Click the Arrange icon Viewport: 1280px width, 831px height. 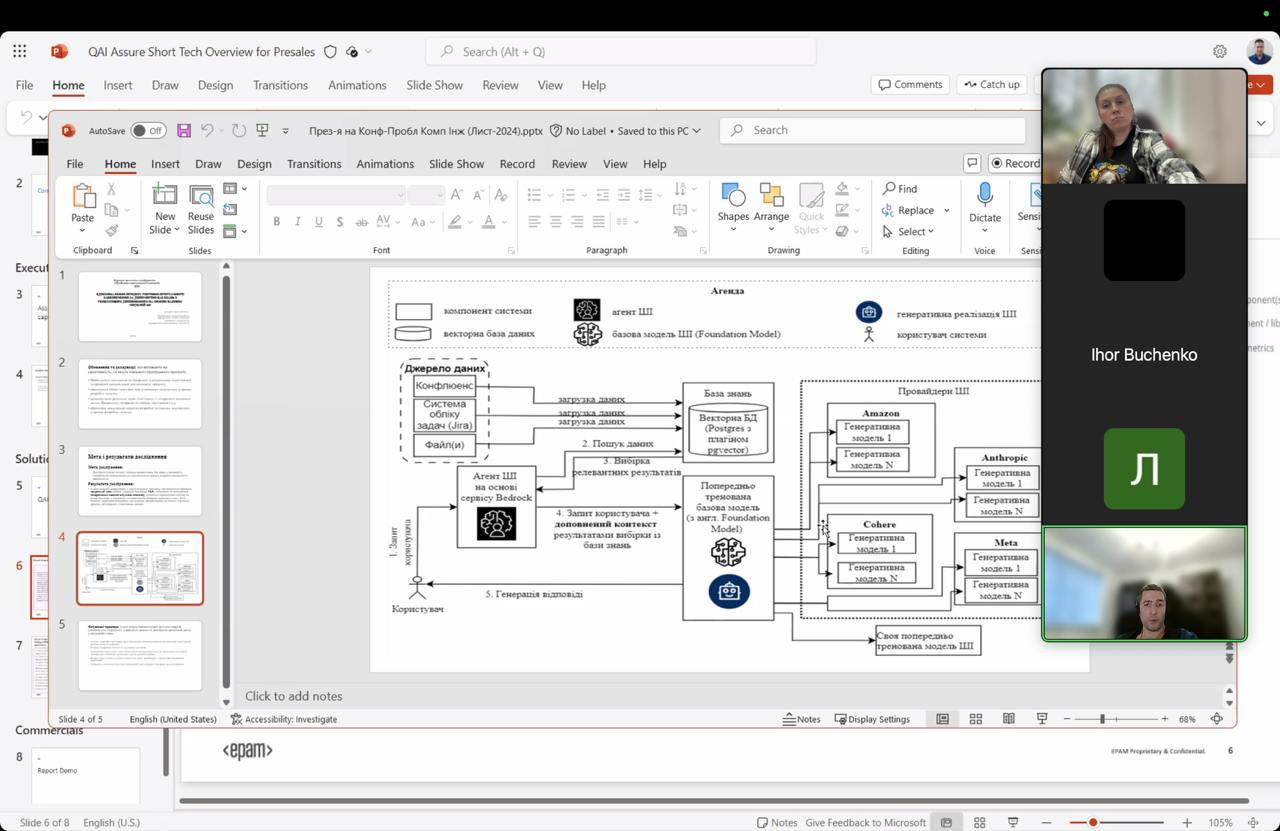[771, 195]
